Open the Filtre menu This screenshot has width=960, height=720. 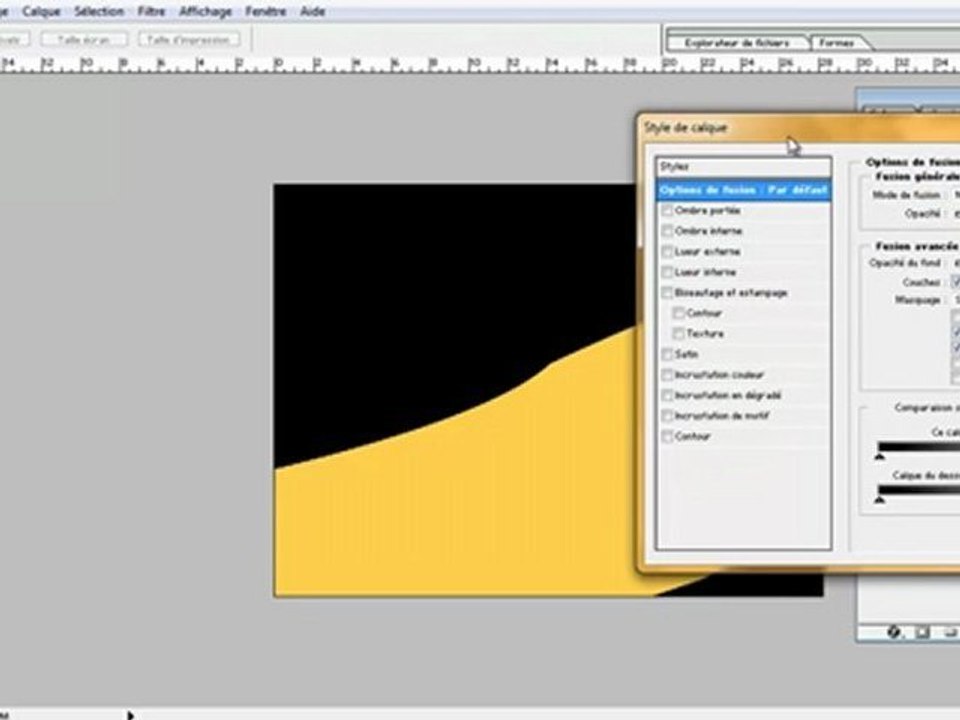click(151, 11)
